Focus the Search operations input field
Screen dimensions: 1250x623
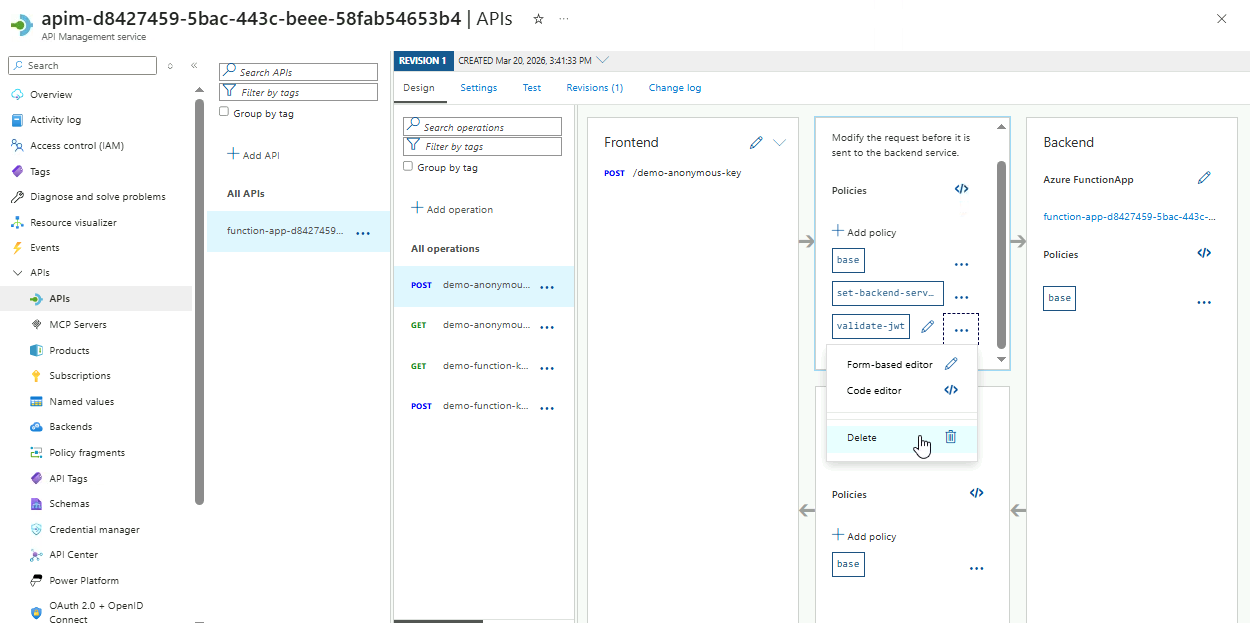tap(489, 127)
